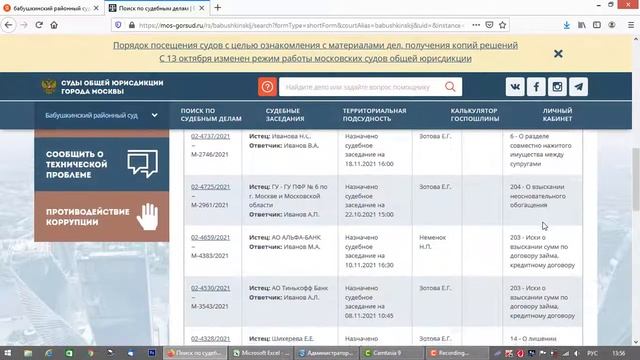Click the page vertical scrollbar thumb

click(636, 180)
